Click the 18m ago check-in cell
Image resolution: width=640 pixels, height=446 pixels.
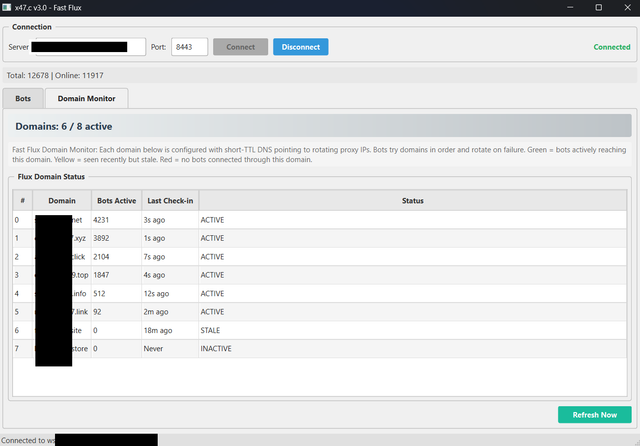coord(170,330)
